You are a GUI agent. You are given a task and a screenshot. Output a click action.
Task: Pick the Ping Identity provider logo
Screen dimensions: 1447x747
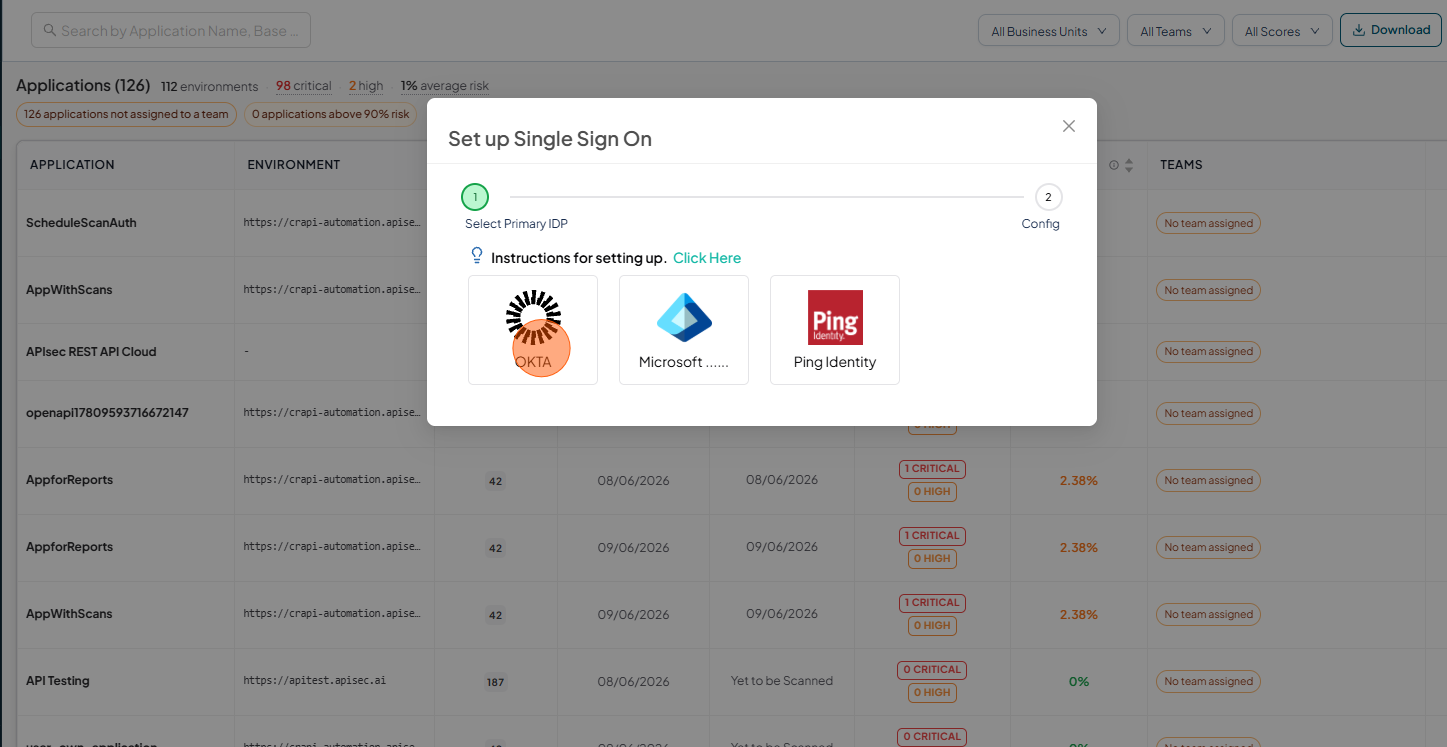(x=835, y=318)
